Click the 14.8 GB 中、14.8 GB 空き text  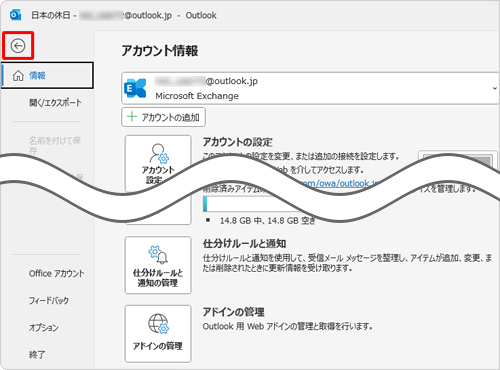tap(267, 221)
